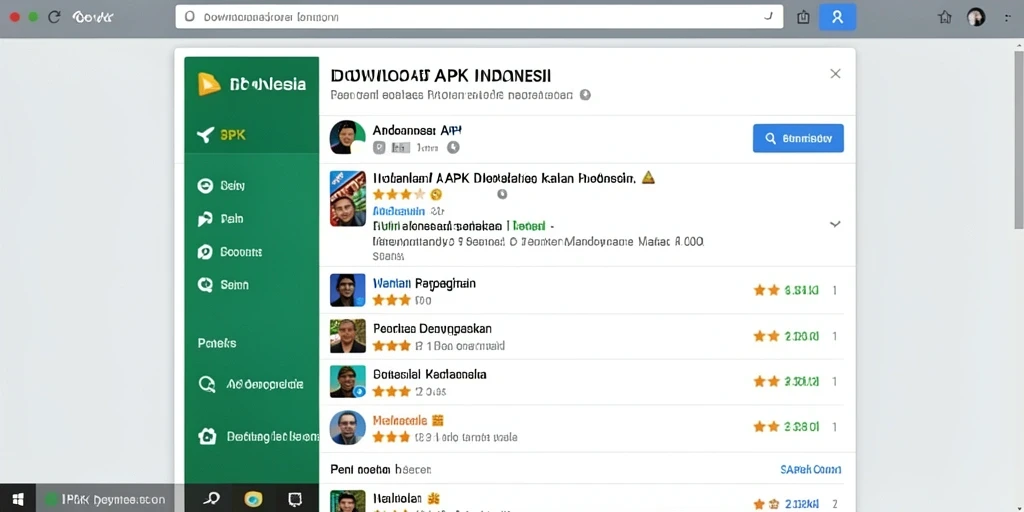Click the round icon beside Seity

point(205,186)
